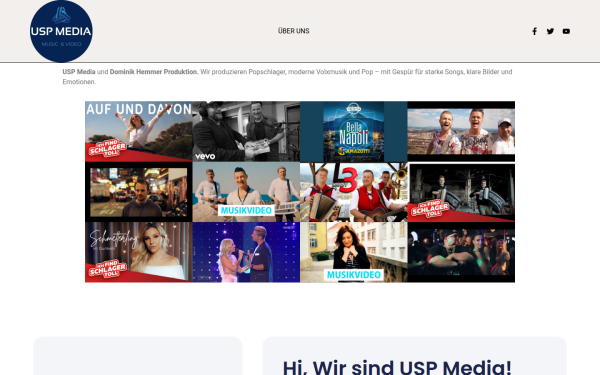The height and width of the screenshot is (375, 600).
Task: Open the Schmetterling video thumbnail
Action: click(x=139, y=252)
